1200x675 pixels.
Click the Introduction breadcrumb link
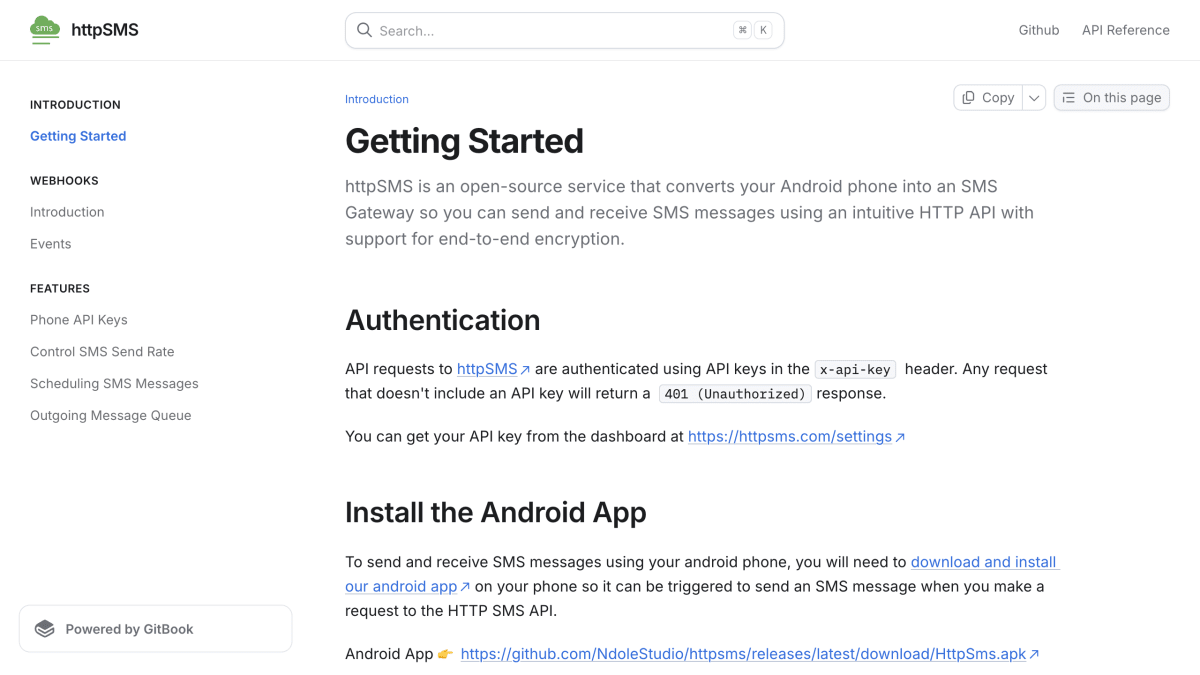tap(377, 99)
